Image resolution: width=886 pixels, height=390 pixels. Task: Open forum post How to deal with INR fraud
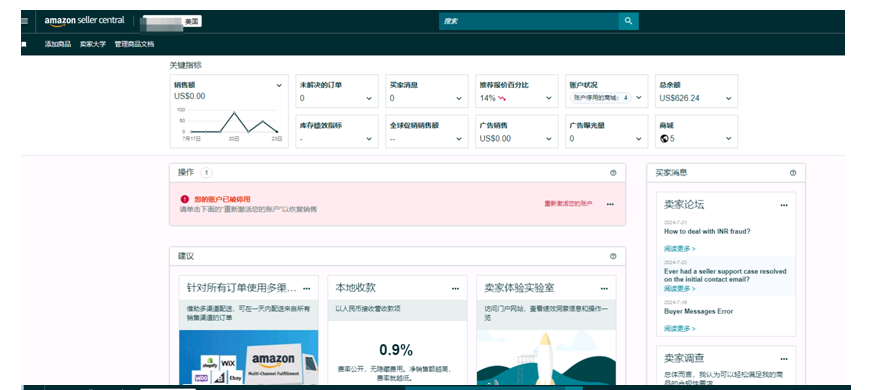707,231
